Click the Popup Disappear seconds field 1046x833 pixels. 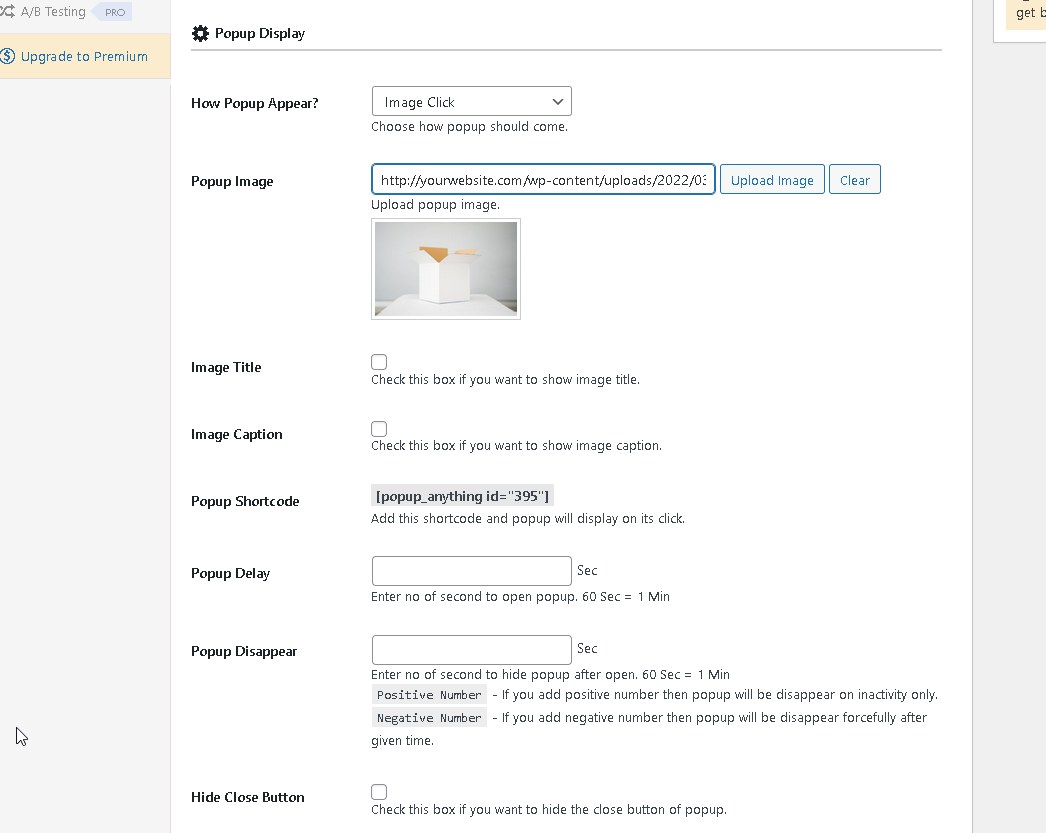pyautogui.click(x=471, y=649)
